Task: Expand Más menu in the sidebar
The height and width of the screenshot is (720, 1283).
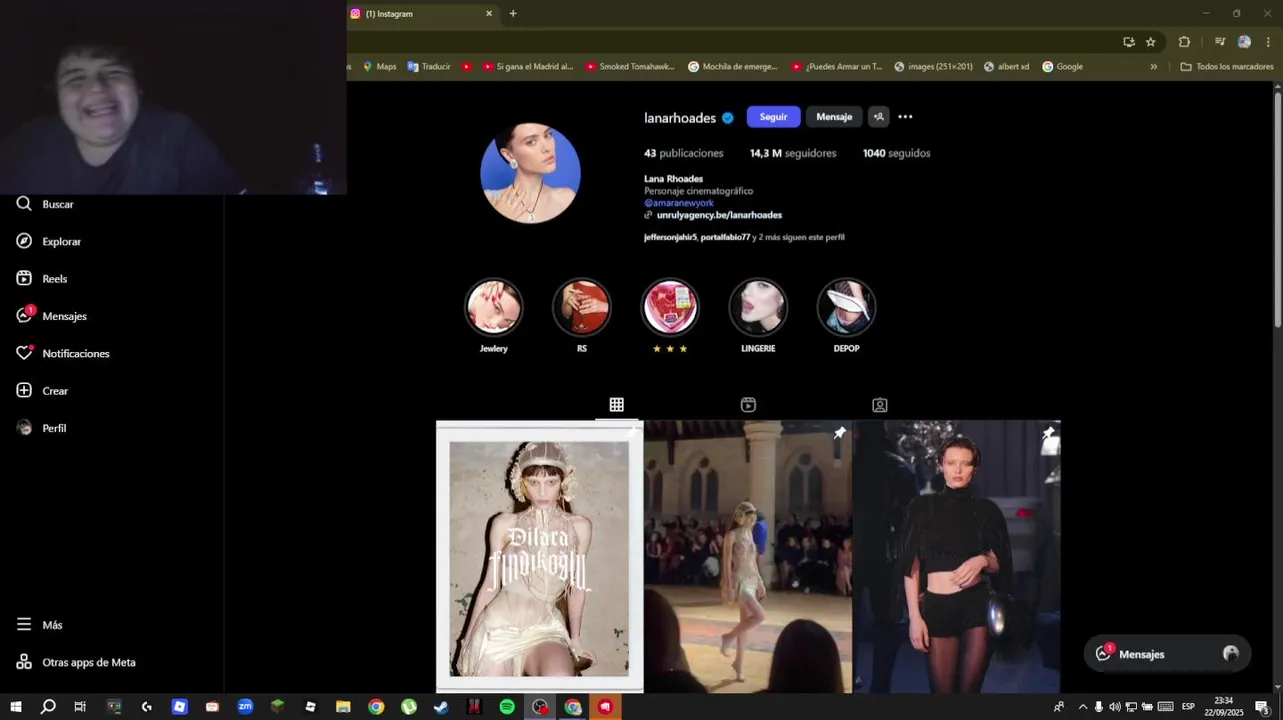Action: coord(39,625)
